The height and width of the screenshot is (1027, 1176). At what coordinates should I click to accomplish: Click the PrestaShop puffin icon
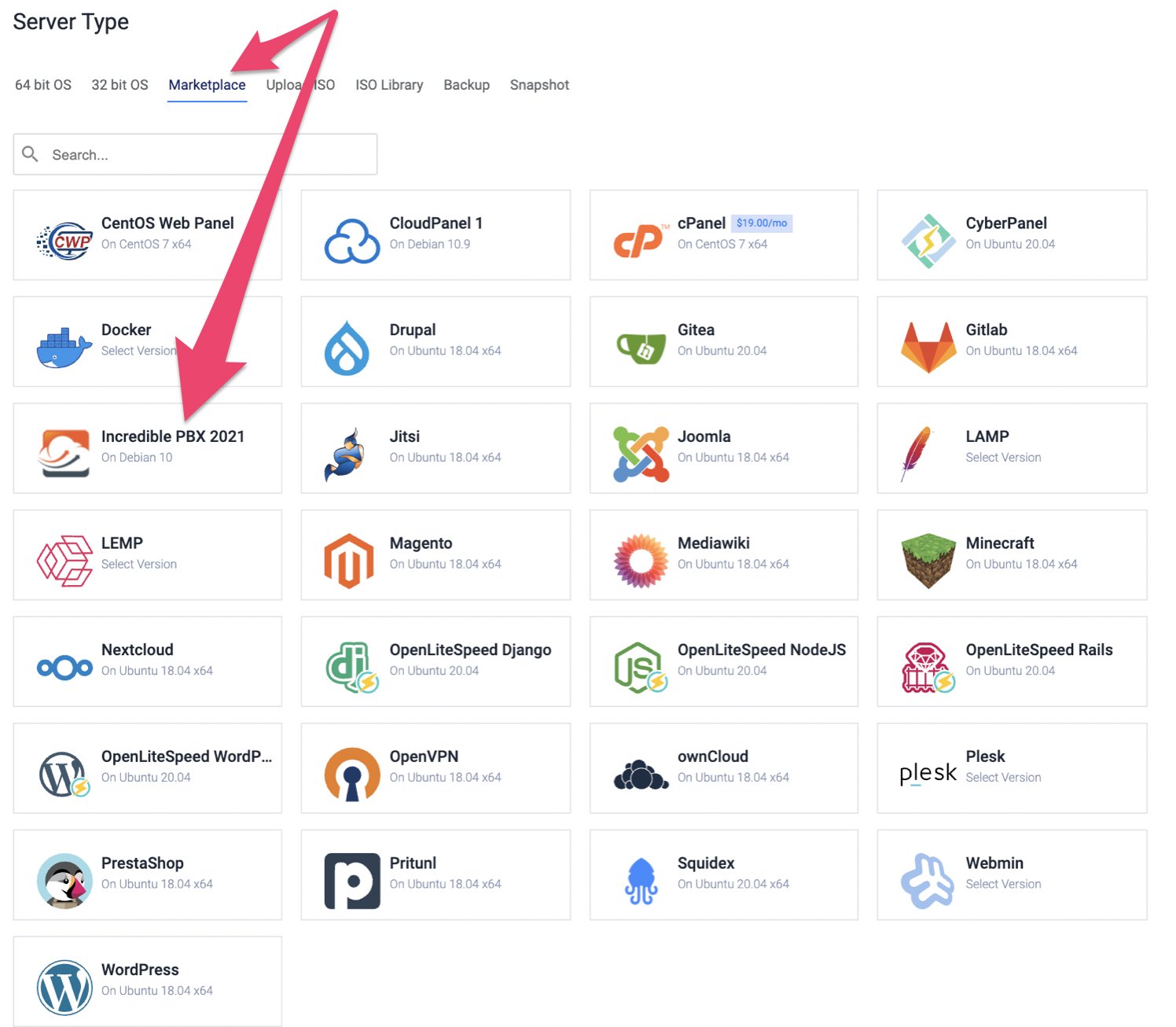(64, 881)
